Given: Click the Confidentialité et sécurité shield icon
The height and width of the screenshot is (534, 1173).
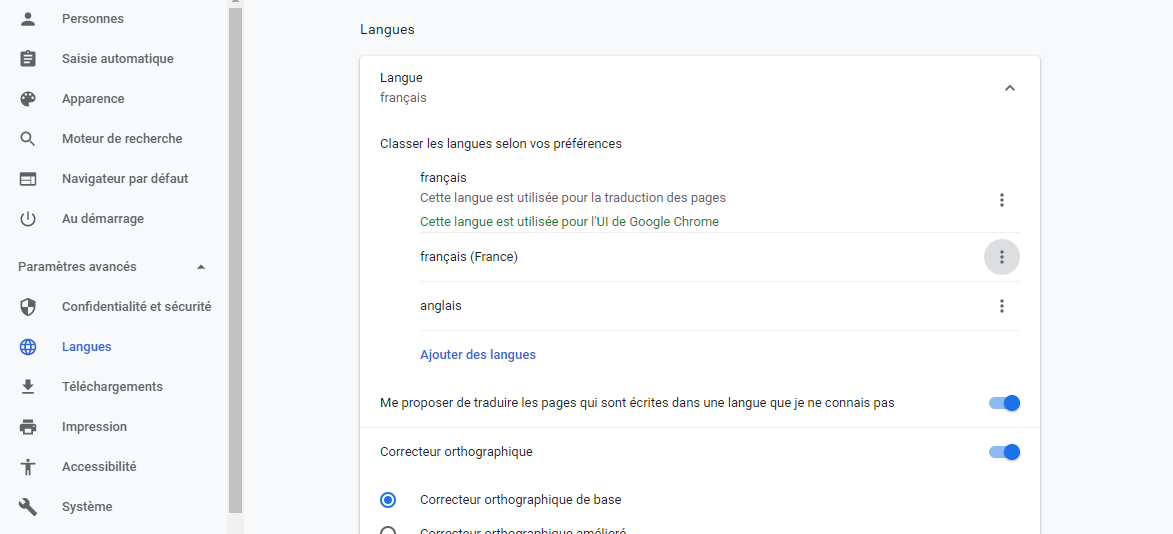Looking at the screenshot, I should point(28,307).
